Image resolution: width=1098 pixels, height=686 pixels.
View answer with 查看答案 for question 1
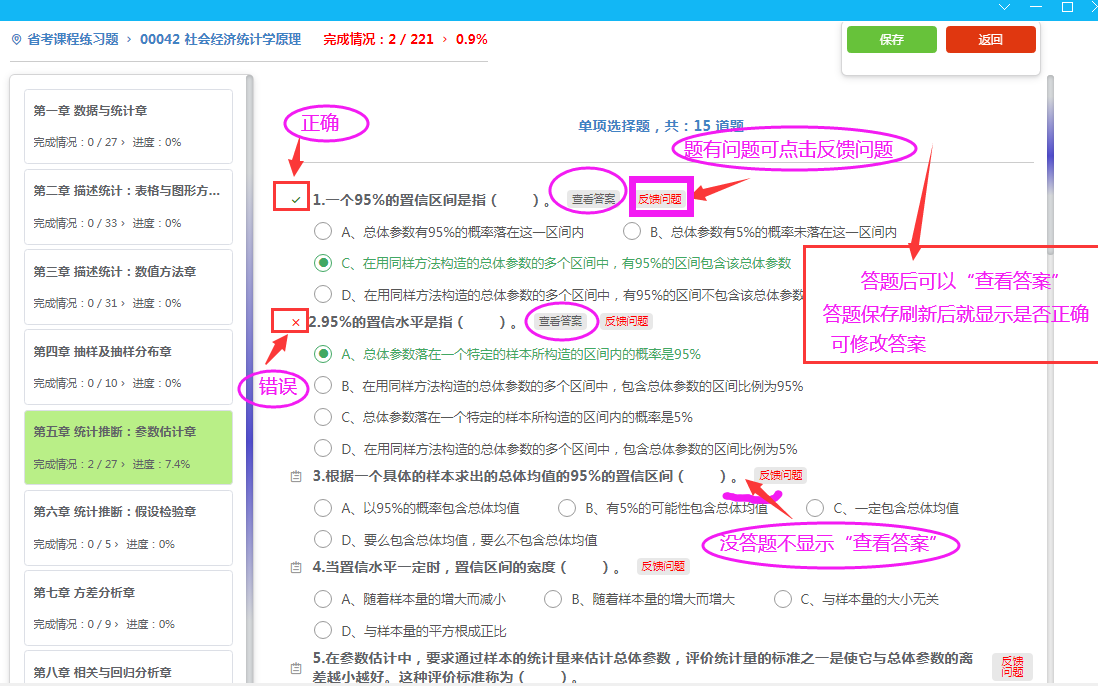point(593,200)
